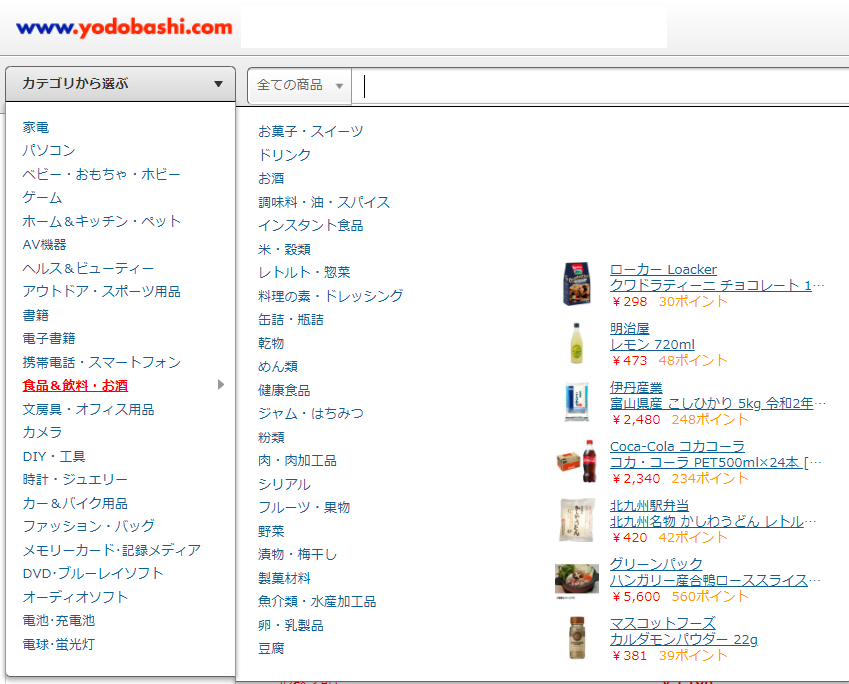Select the 家電 category
Image resolution: width=849 pixels, height=684 pixels.
36,126
